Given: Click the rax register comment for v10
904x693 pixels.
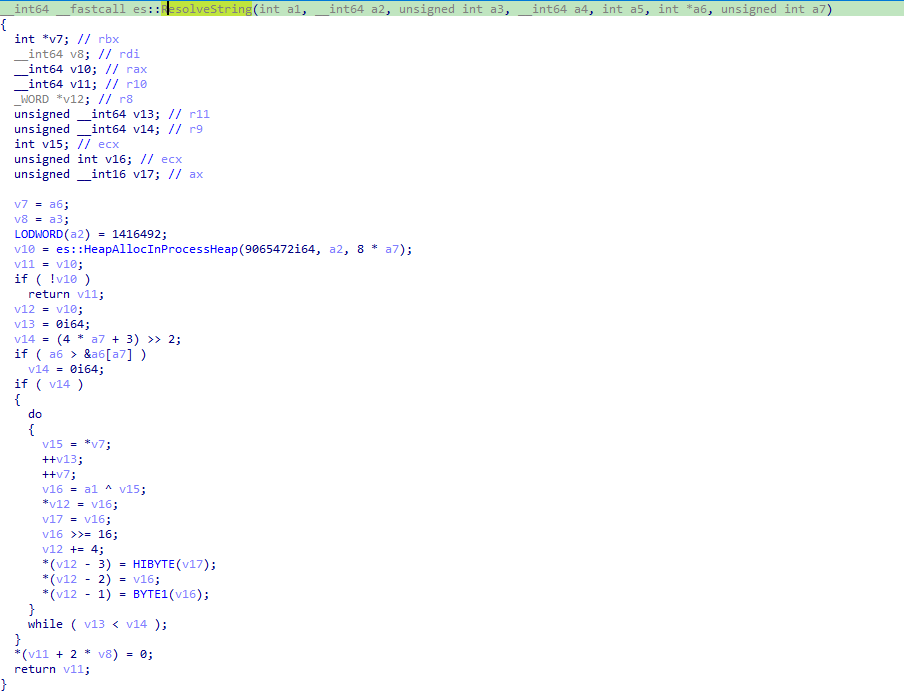Looking at the screenshot, I should 137,69.
